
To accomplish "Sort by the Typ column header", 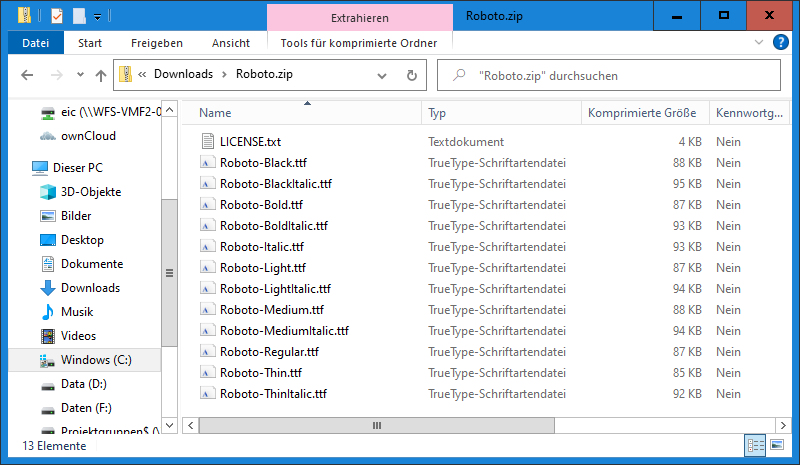I will coord(502,113).
